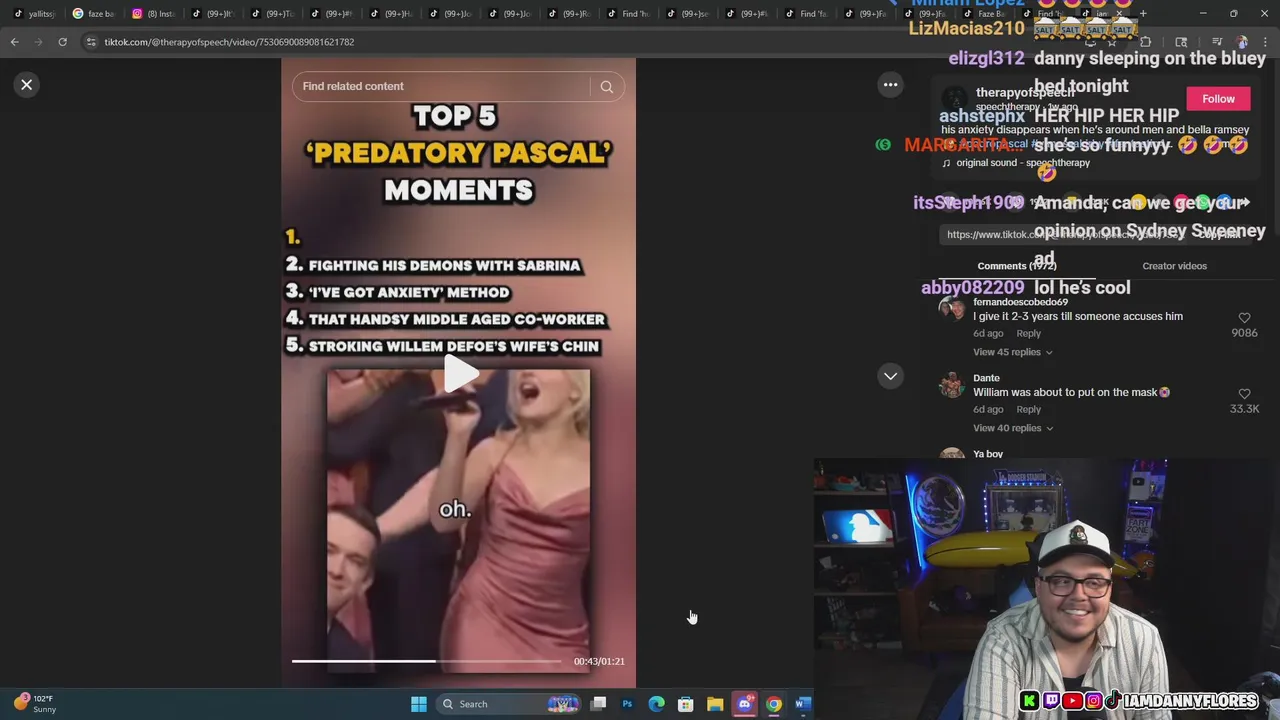Switch to the Comments tab
Image resolution: width=1280 pixels, height=720 pixels.
(1016, 266)
